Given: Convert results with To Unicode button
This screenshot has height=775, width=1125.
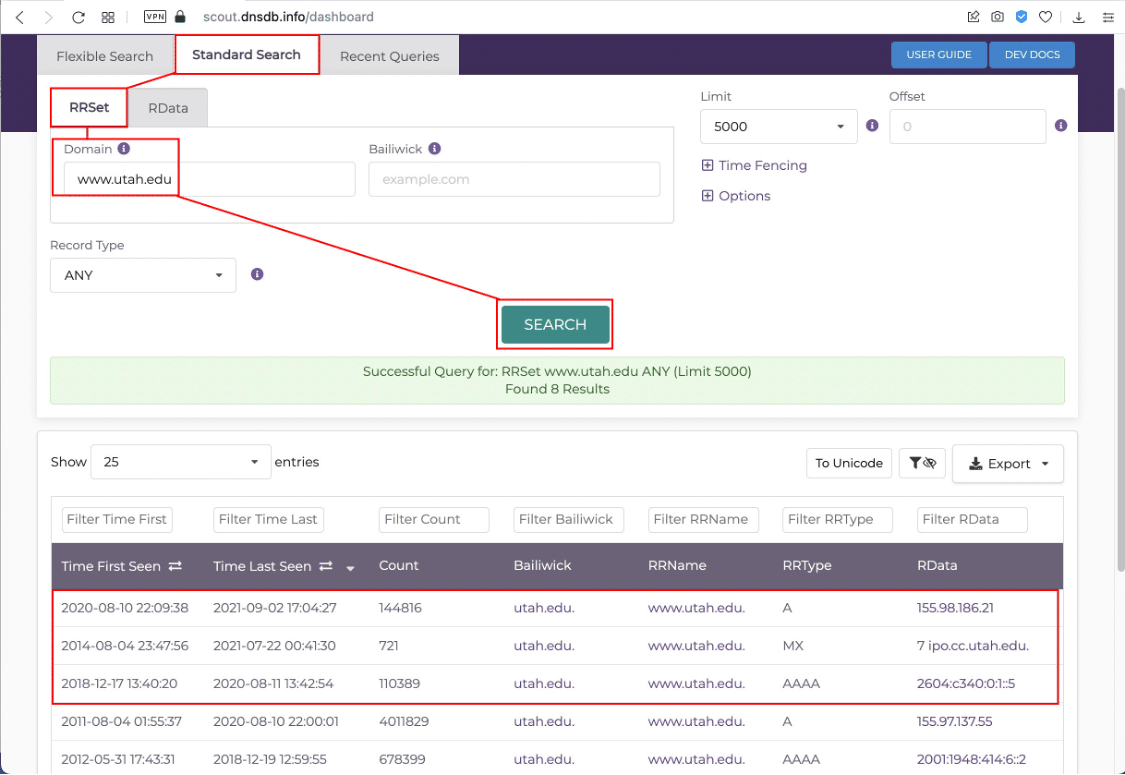Looking at the screenshot, I should click(x=849, y=463).
